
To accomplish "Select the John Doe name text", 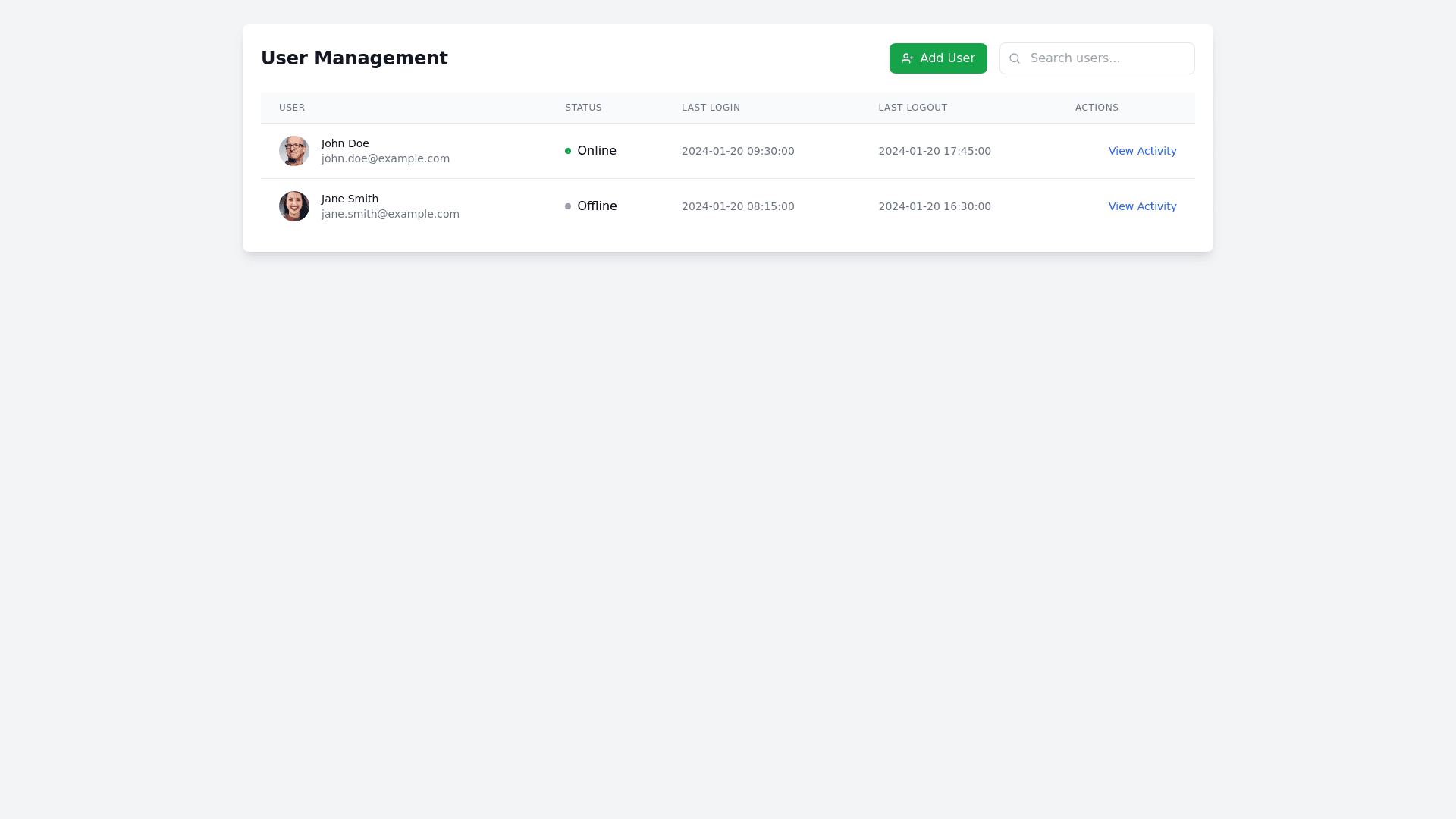I will pyautogui.click(x=345, y=143).
